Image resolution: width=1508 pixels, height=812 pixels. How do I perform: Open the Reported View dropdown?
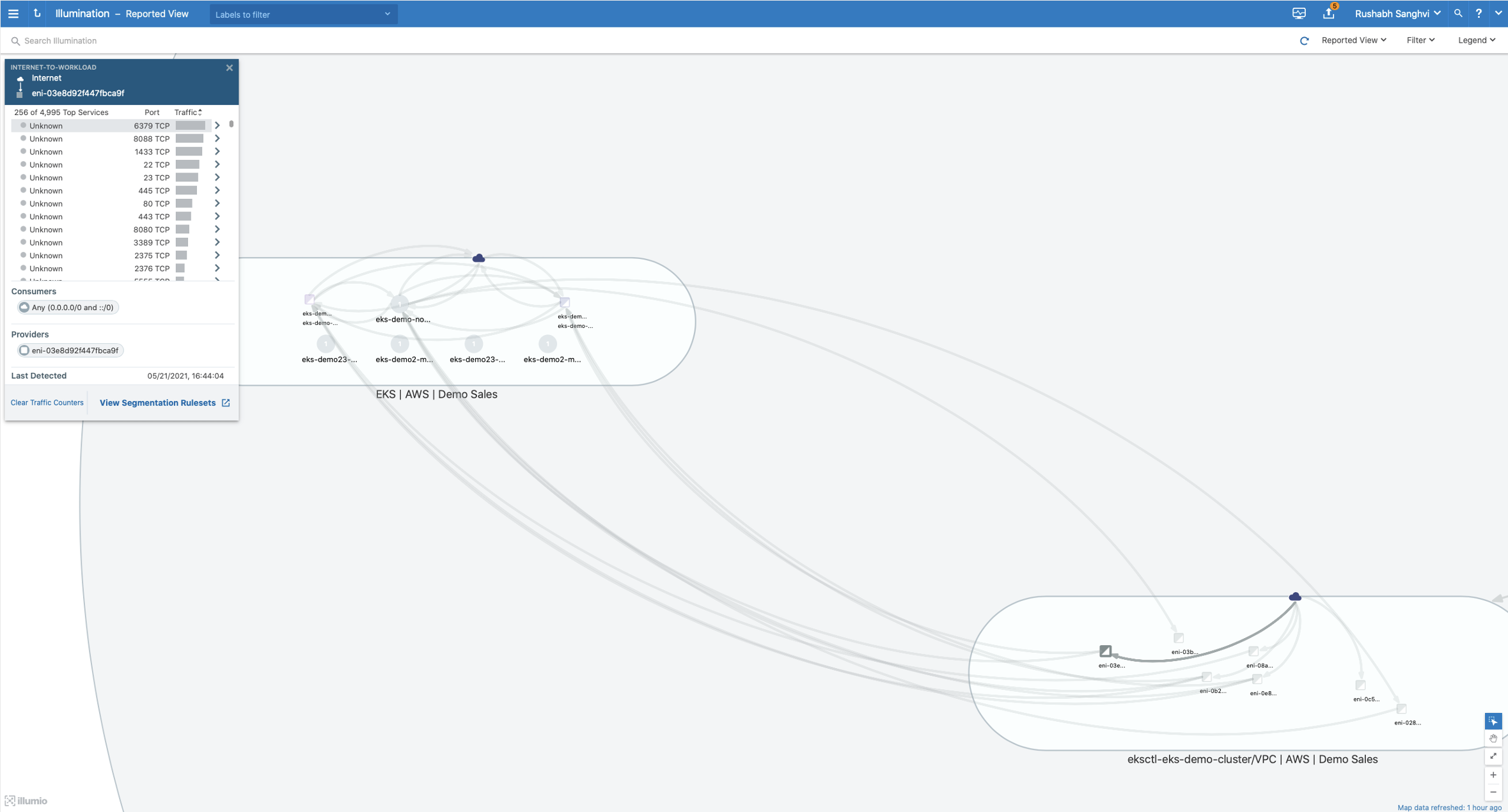1353,40
